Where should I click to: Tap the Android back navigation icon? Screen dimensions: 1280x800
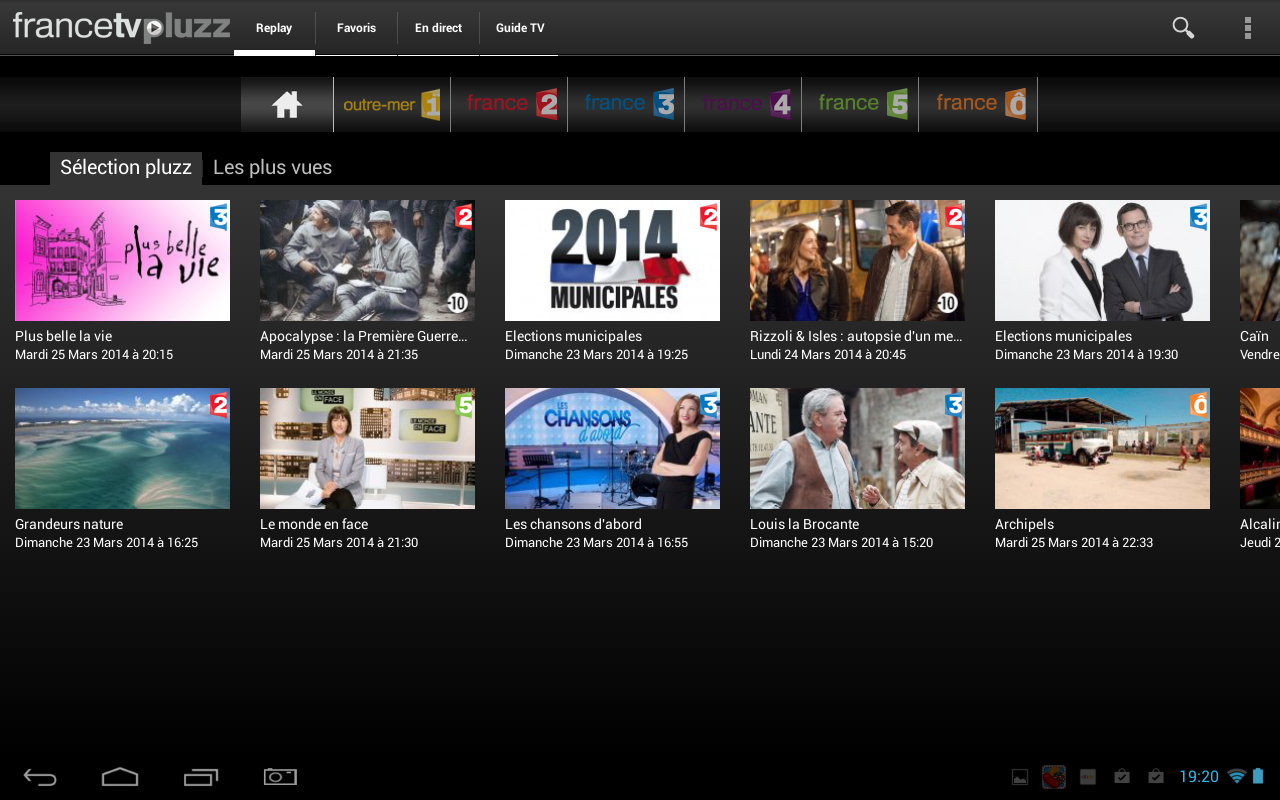(x=40, y=777)
